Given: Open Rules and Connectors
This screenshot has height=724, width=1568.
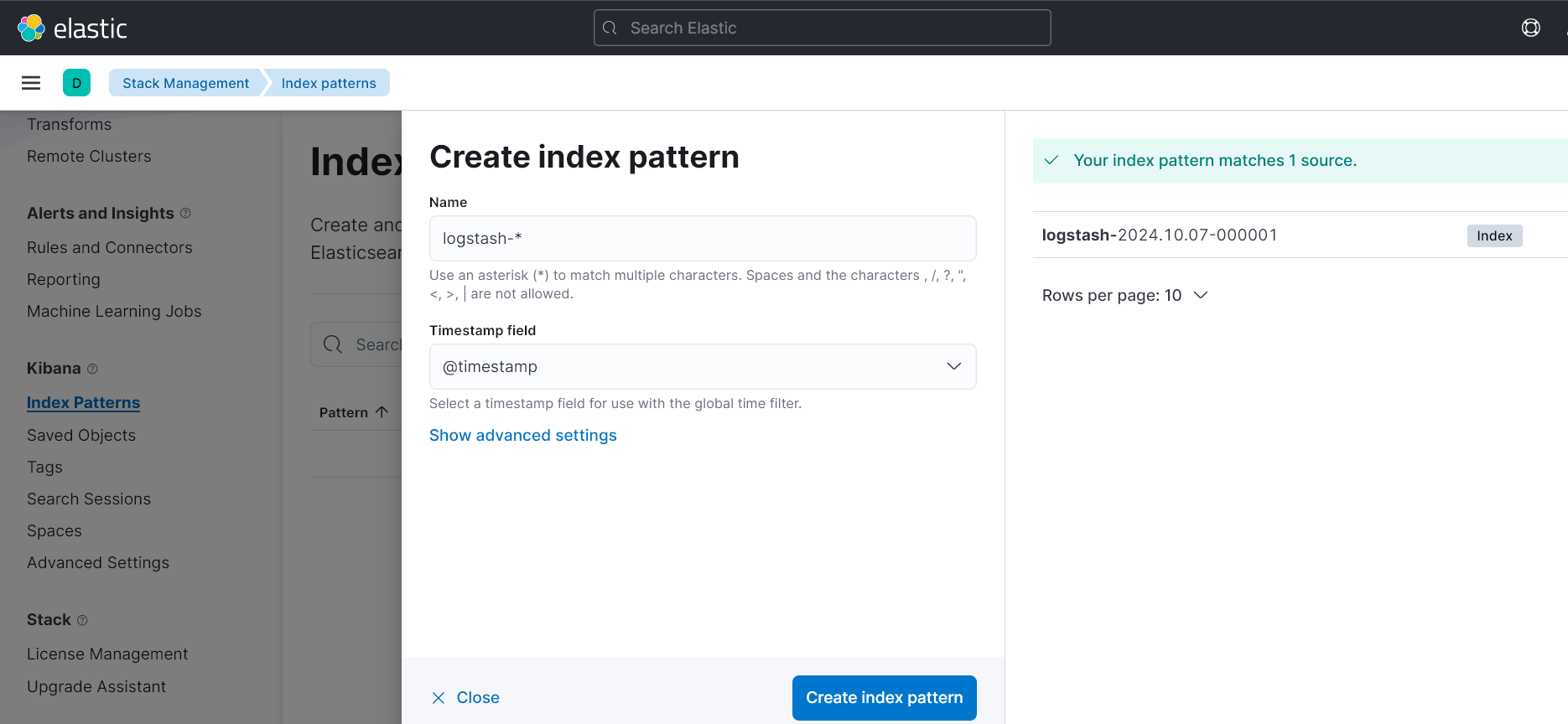Looking at the screenshot, I should 110,247.
